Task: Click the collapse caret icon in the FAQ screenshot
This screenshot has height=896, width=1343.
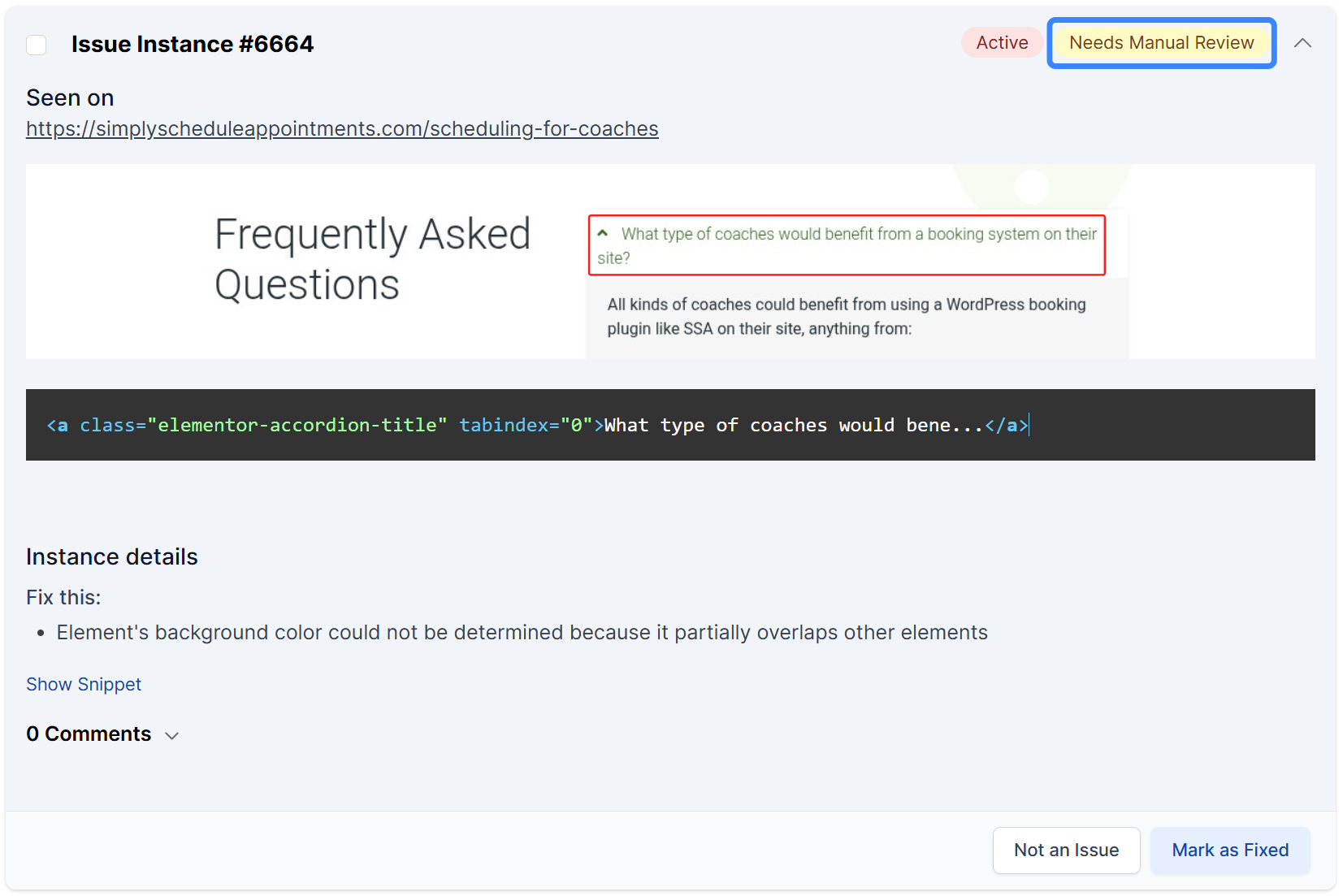Action: click(x=602, y=232)
